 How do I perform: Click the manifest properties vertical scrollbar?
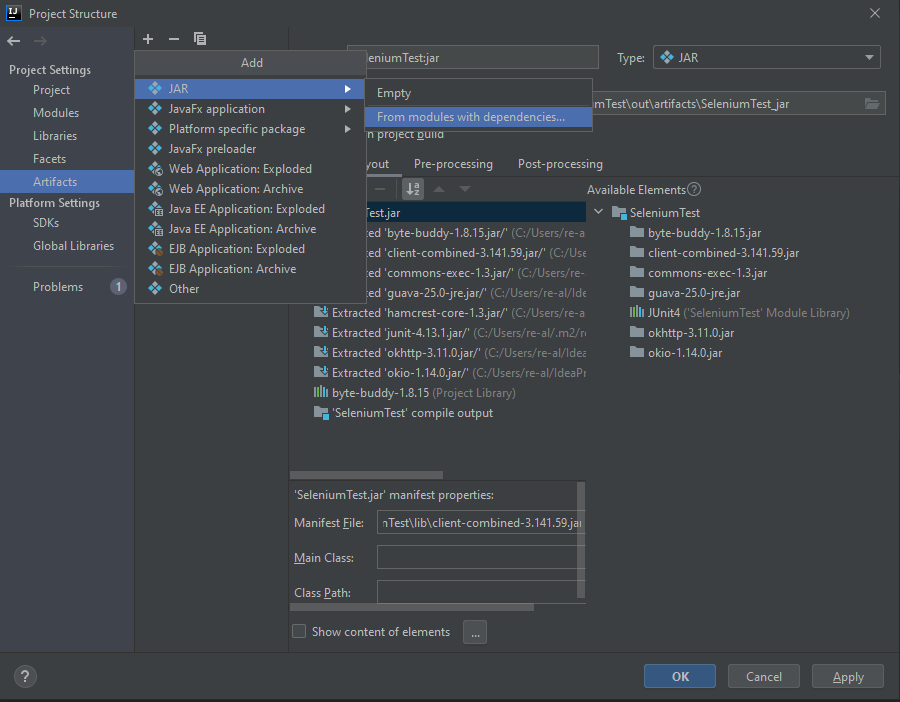[581, 540]
